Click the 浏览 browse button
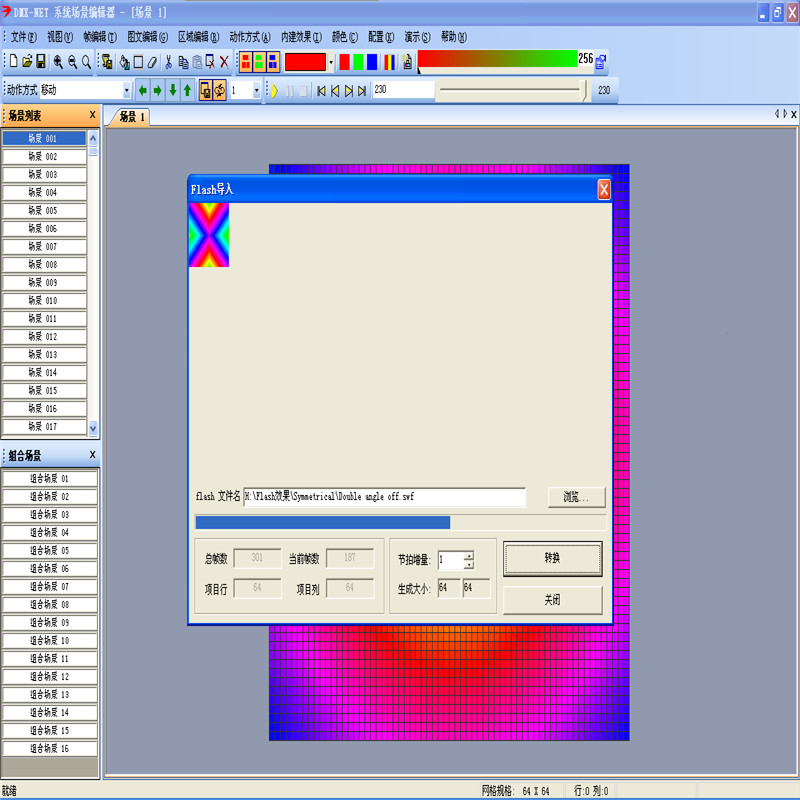This screenshot has height=800, width=800. (x=576, y=497)
